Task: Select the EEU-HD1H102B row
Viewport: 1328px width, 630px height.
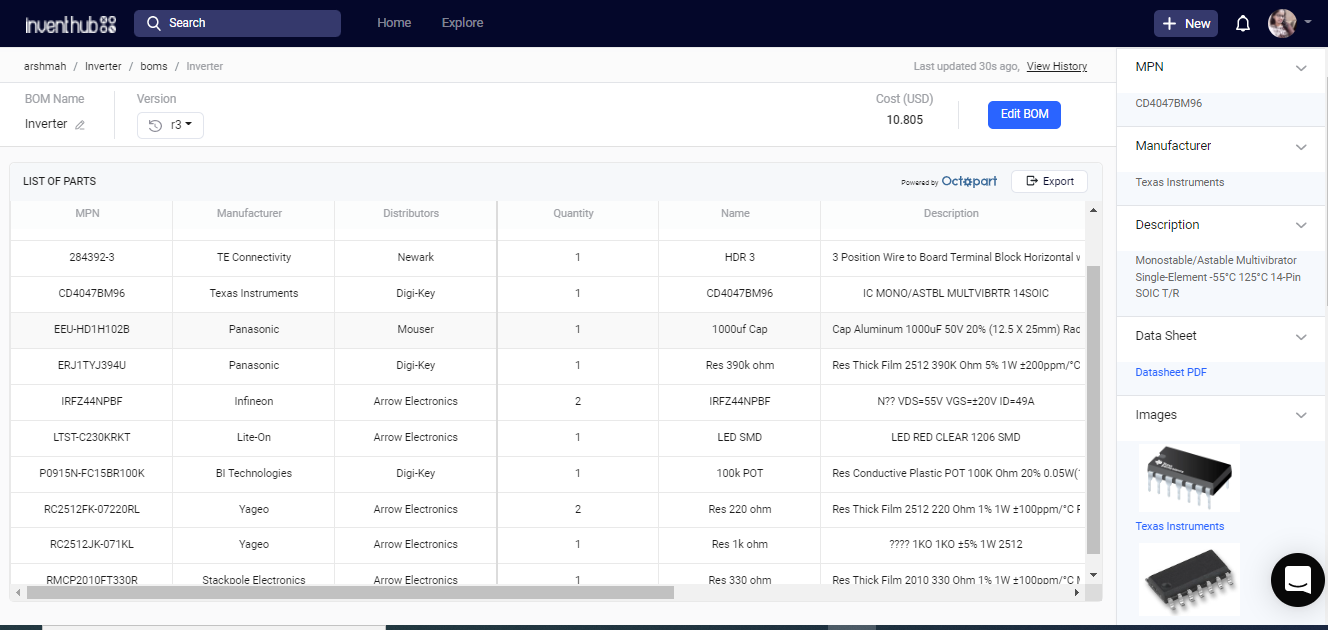Action: [549, 330]
